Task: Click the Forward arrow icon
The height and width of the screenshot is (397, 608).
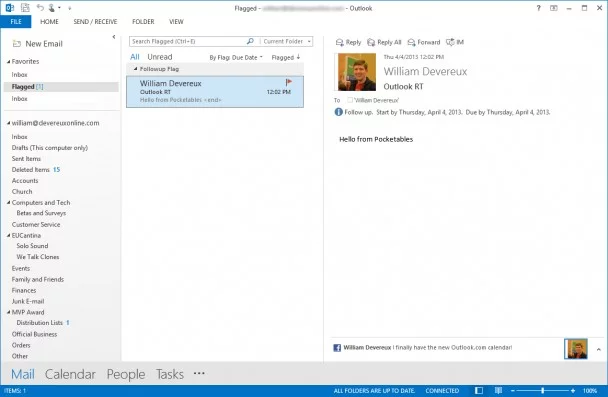Action: click(x=411, y=42)
